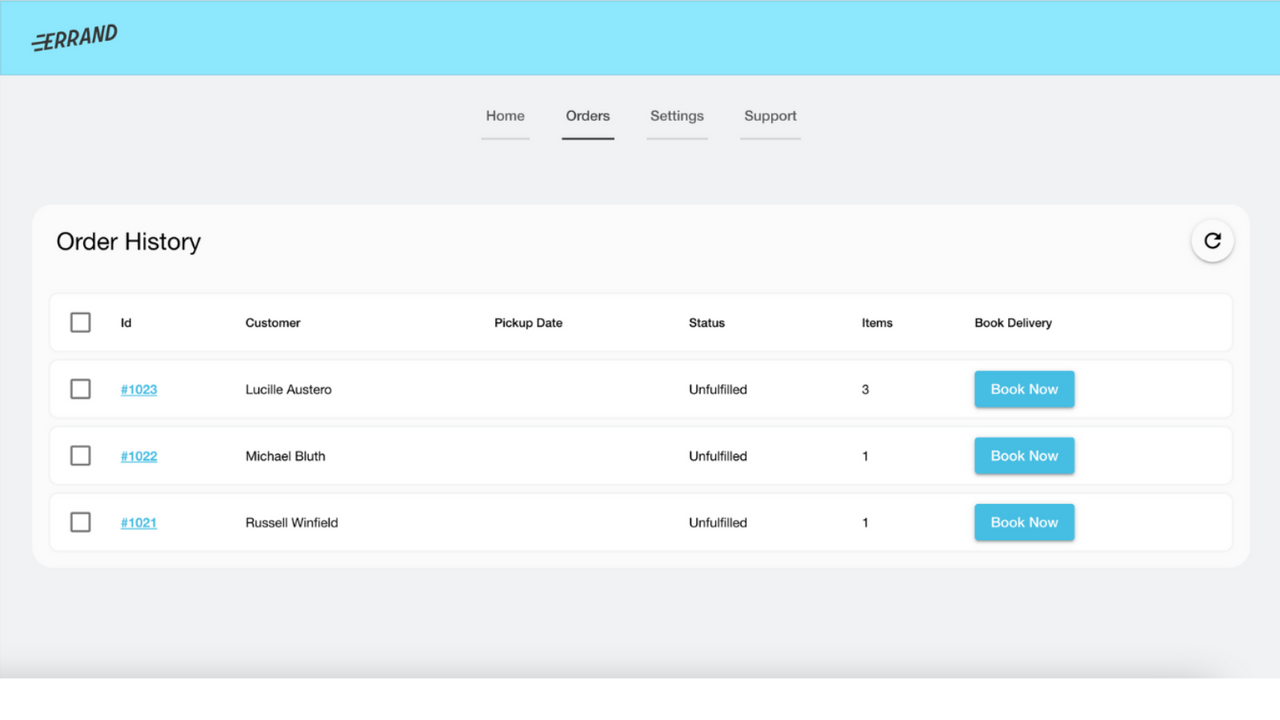1280x720 pixels.
Task: Click the Order History heading
Action: [129, 242]
